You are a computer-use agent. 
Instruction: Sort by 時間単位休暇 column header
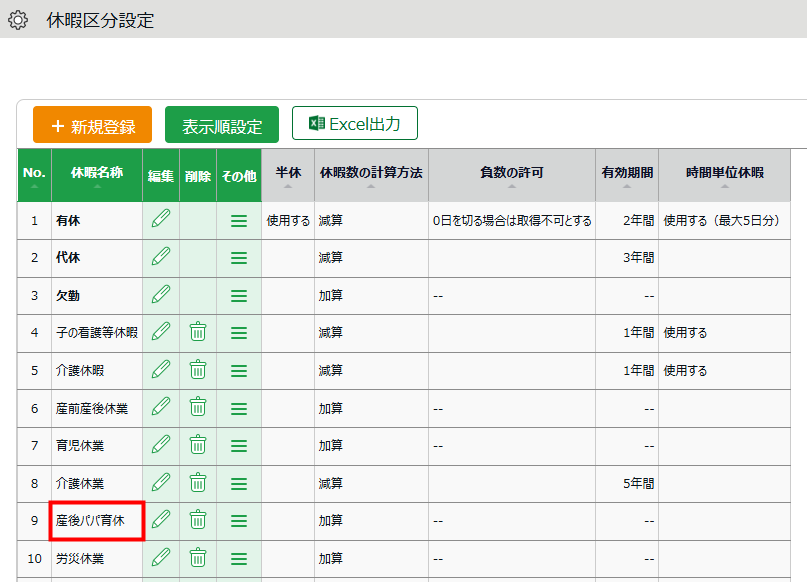(x=724, y=175)
